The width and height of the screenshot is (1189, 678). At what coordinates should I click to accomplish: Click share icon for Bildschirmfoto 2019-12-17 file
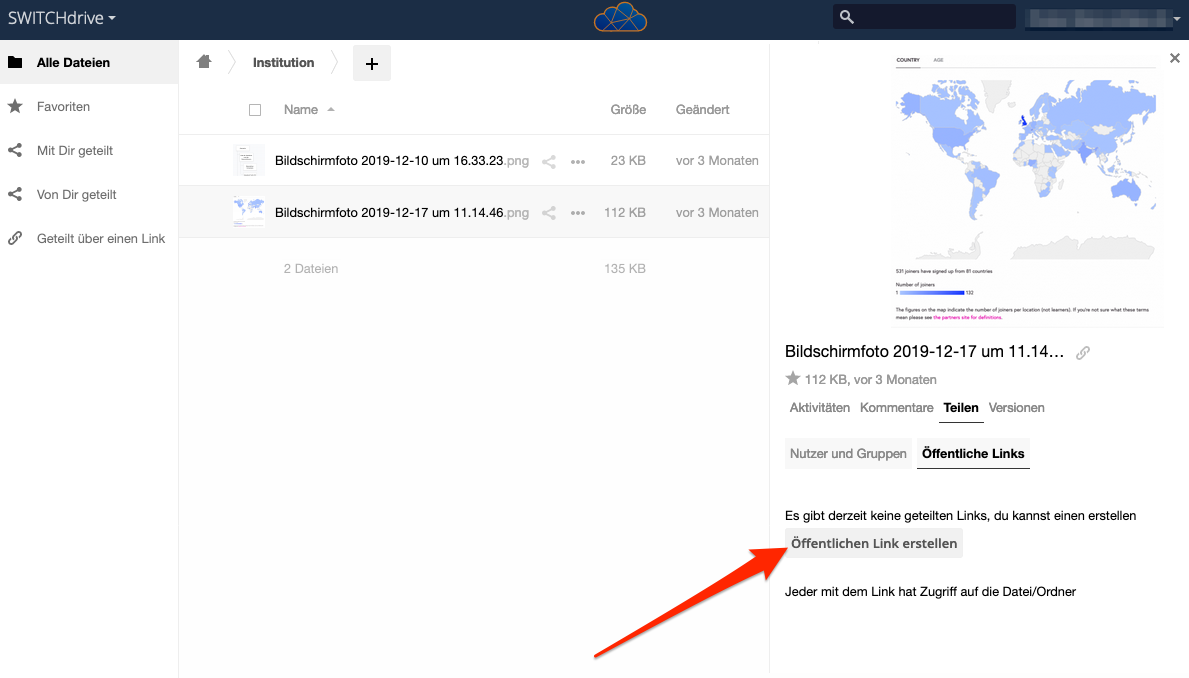click(x=548, y=213)
